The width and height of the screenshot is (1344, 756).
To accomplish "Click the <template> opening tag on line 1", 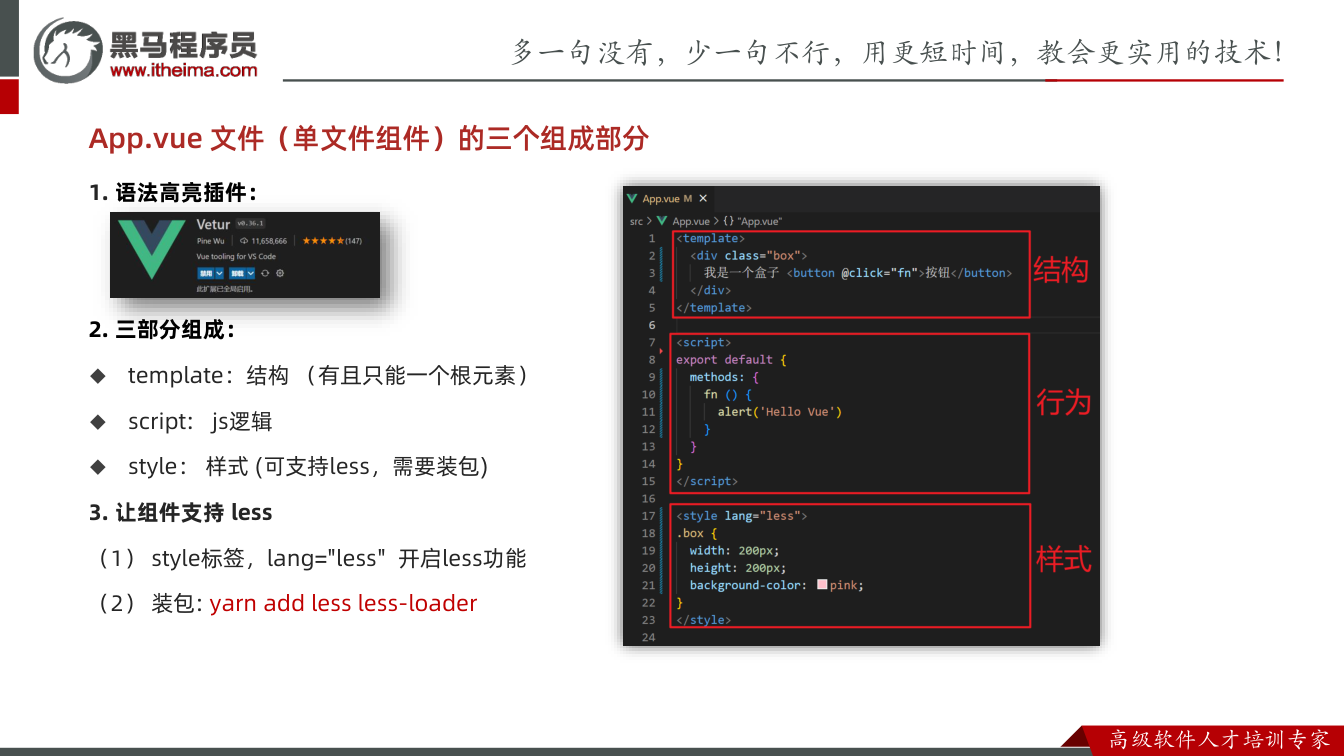I will (x=710, y=239).
